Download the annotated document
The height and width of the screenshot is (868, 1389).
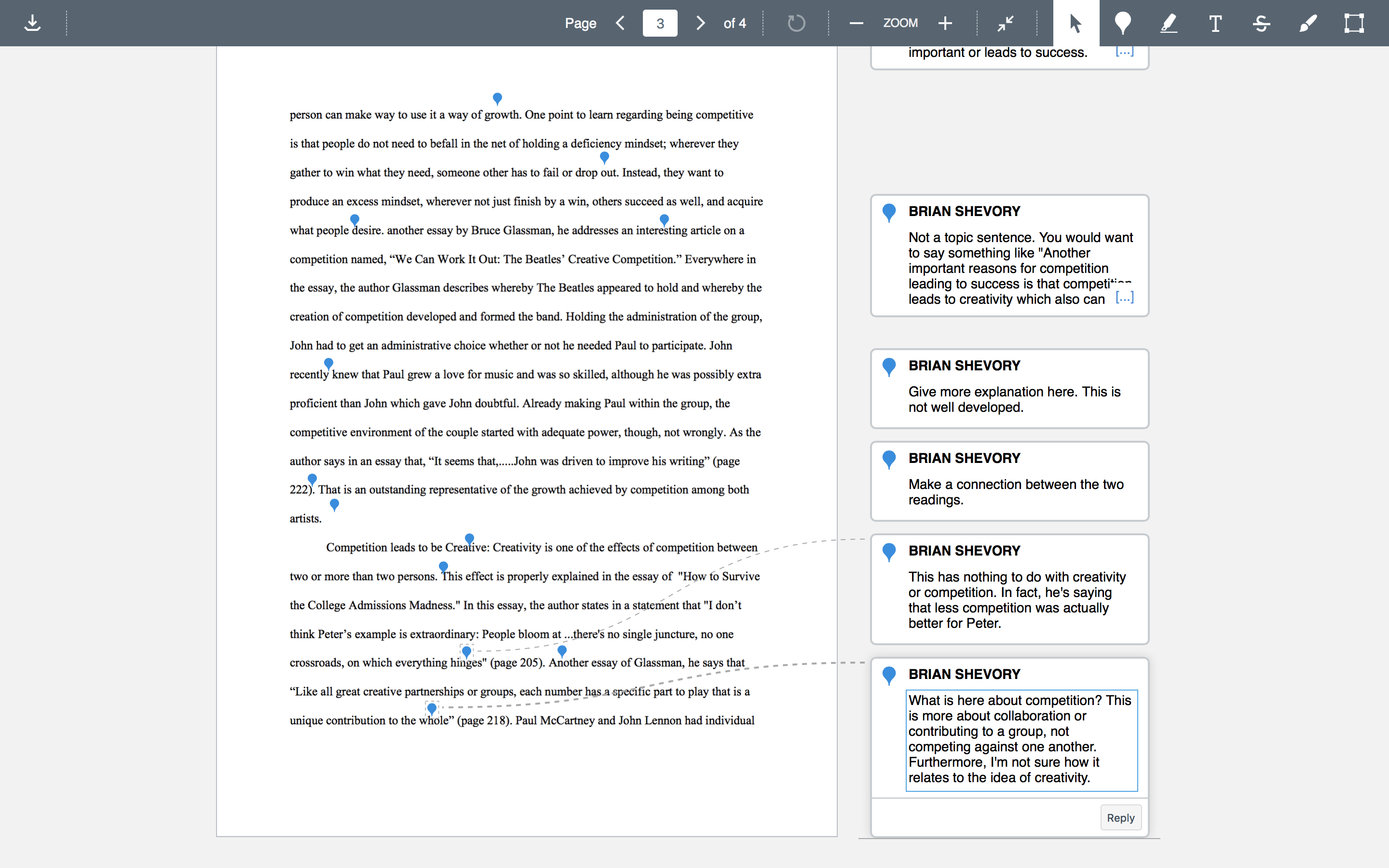point(33,23)
